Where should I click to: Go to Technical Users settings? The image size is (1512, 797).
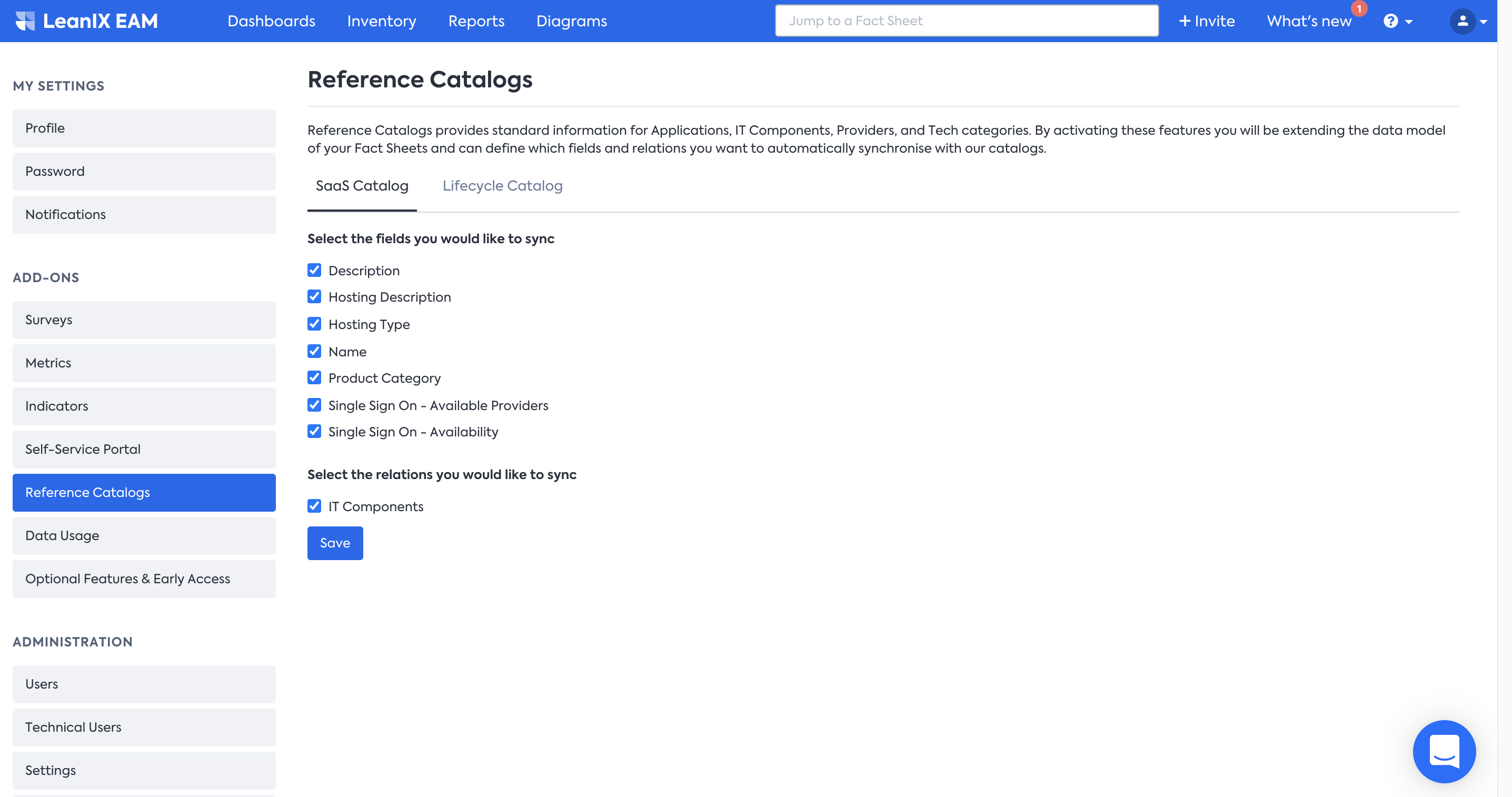(x=144, y=727)
